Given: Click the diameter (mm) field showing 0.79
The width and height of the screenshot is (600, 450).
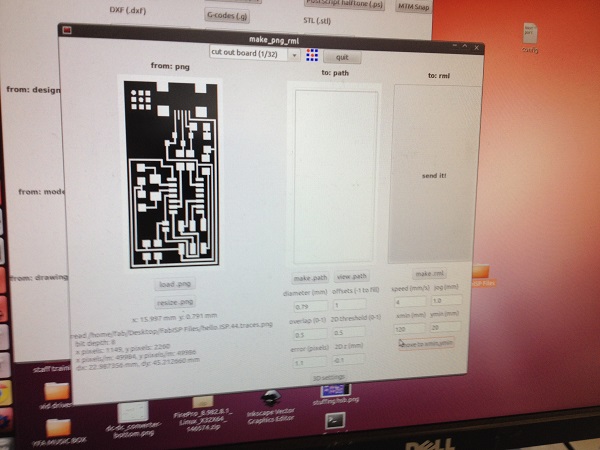Looking at the screenshot, I should [310, 307].
